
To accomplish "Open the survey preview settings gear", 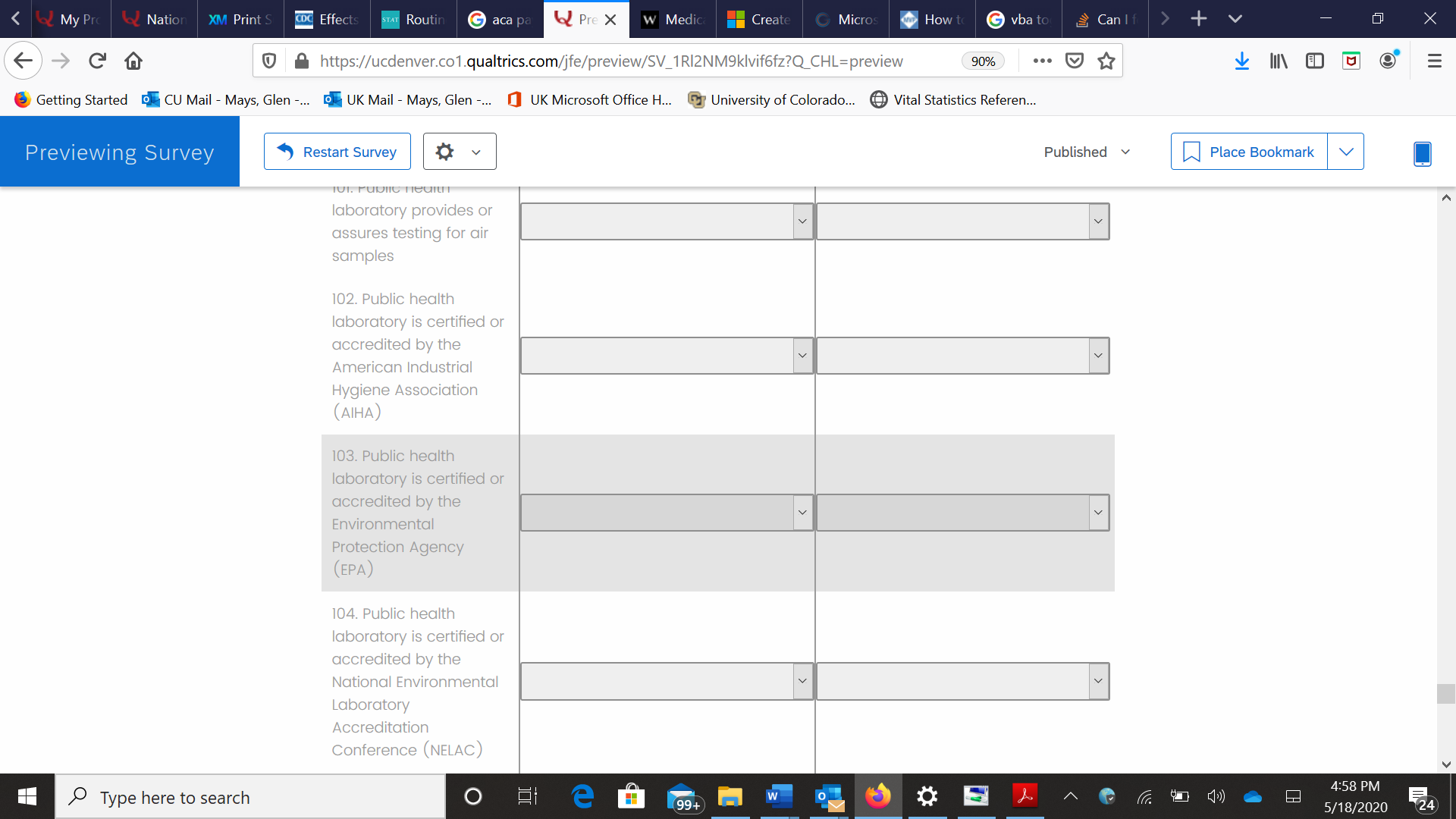I will (445, 152).
